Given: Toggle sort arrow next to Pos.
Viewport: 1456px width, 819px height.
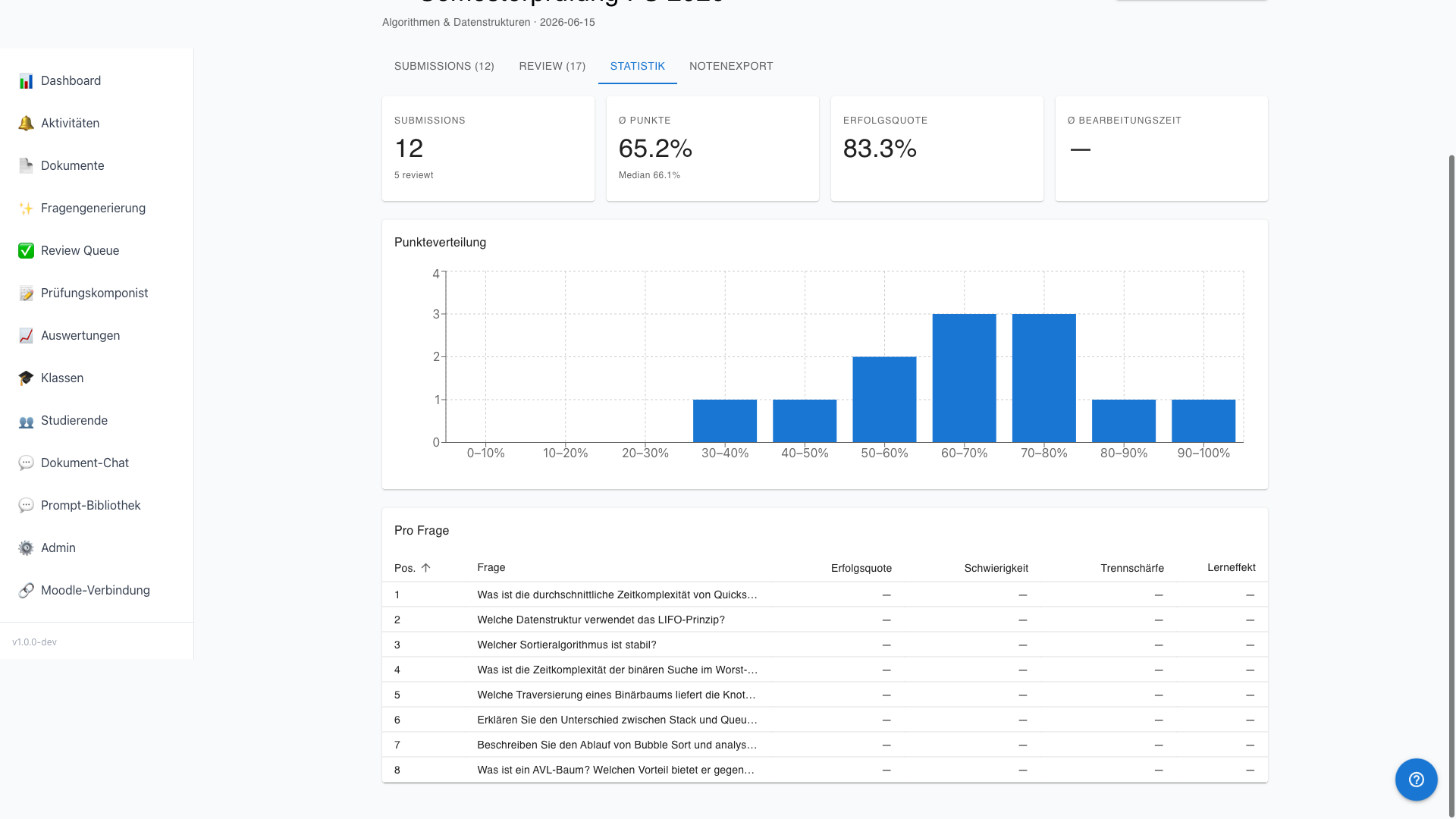Looking at the screenshot, I should [425, 568].
